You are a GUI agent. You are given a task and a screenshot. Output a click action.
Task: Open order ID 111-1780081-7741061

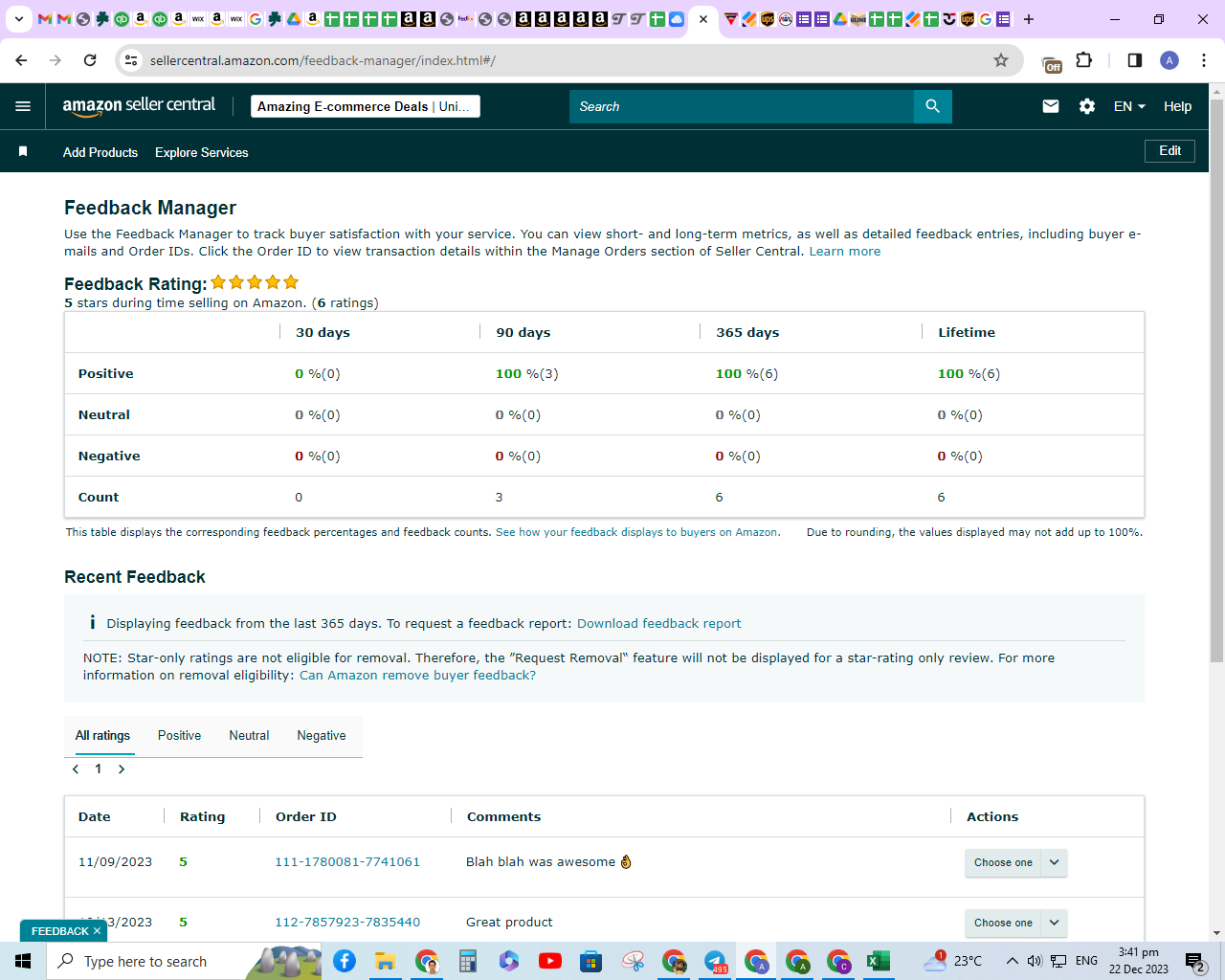coord(347,861)
